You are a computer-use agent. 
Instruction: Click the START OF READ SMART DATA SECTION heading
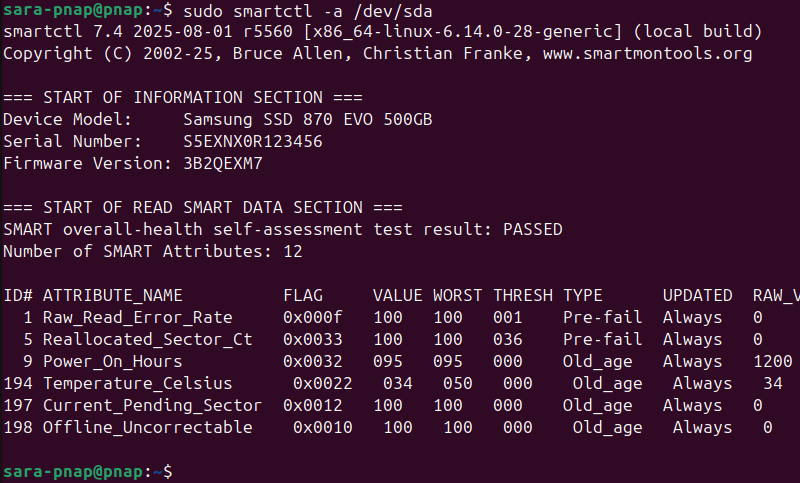point(202,207)
